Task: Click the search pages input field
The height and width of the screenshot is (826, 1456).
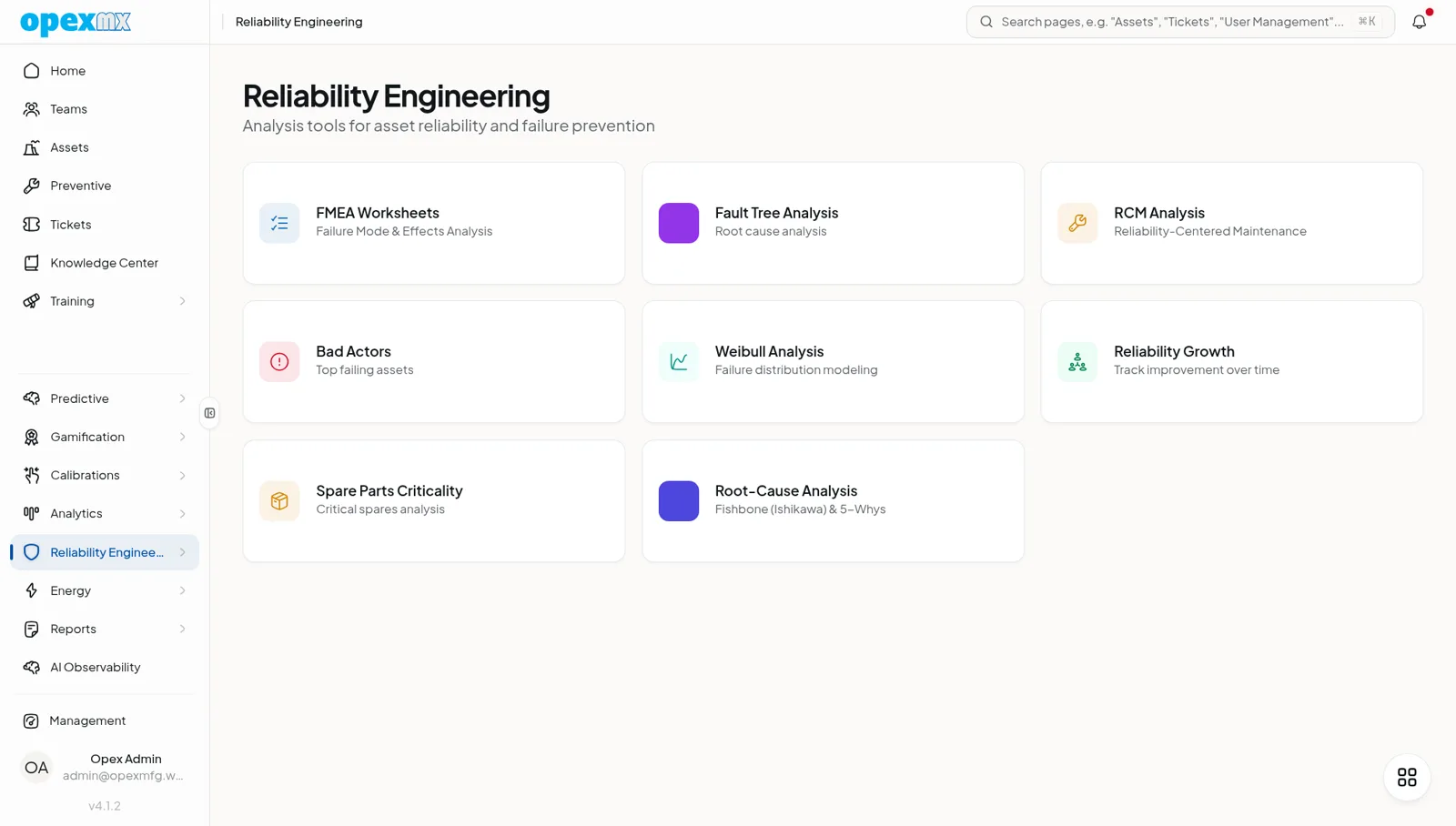Action: click(x=1180, y=22)
